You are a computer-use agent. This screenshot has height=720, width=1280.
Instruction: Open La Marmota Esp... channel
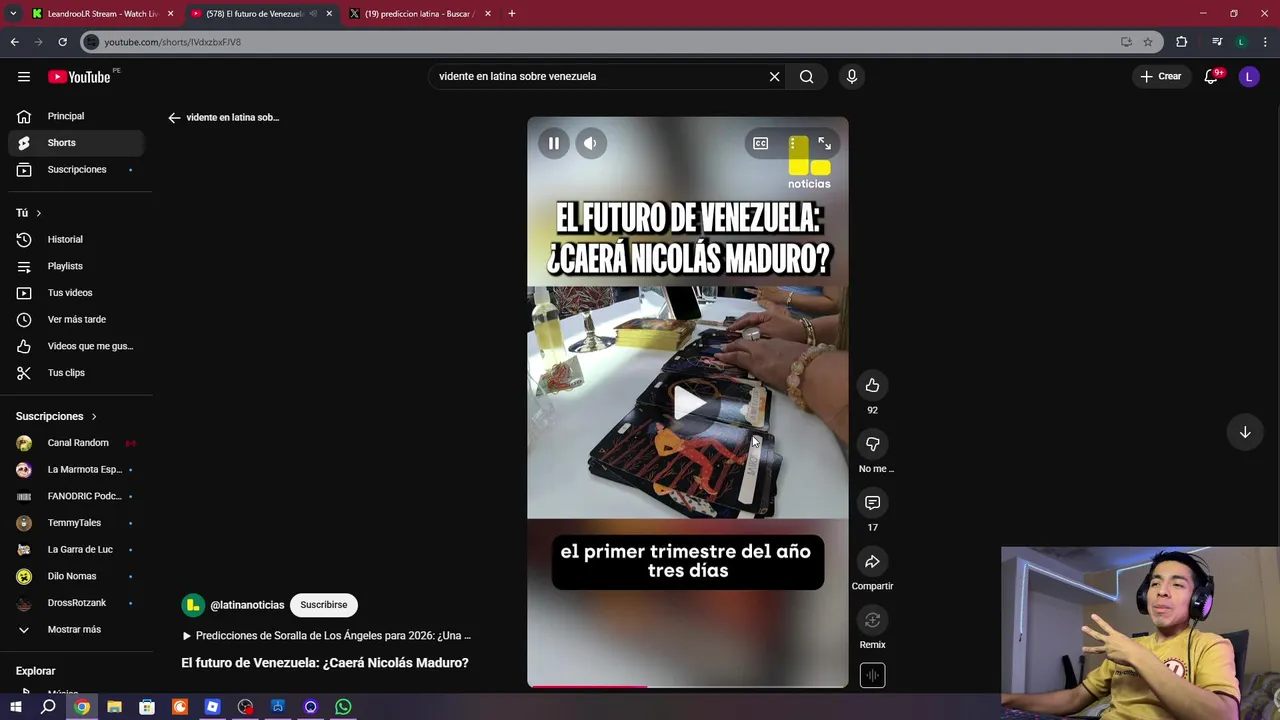click(76, 469)
